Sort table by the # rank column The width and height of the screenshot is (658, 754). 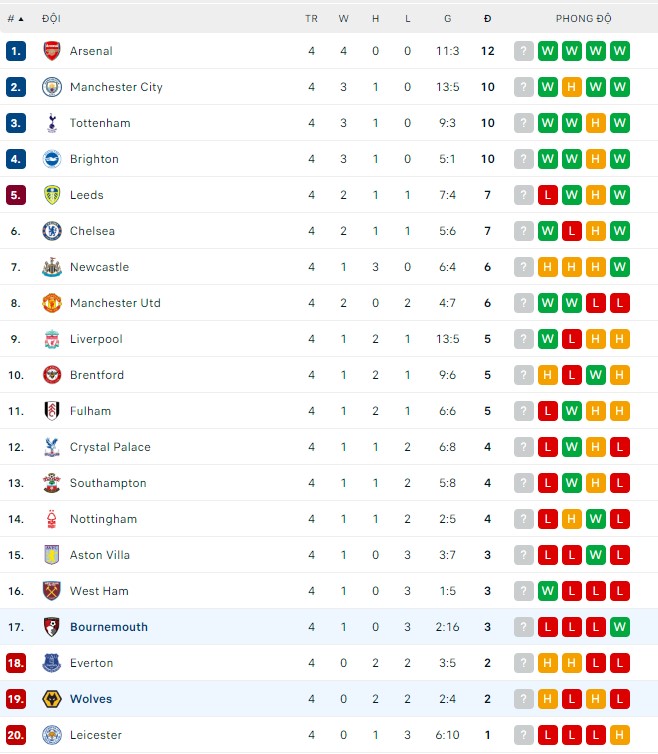[15, 19]
